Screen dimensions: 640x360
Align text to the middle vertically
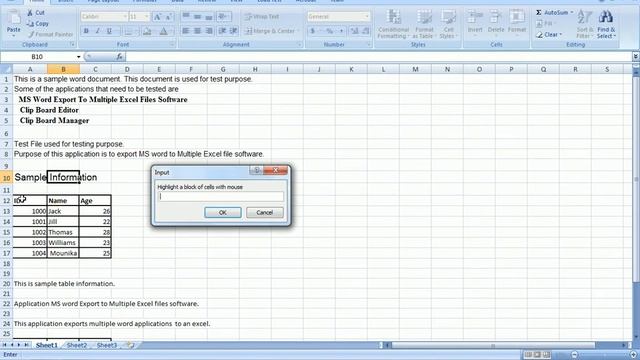pos(198,17)
